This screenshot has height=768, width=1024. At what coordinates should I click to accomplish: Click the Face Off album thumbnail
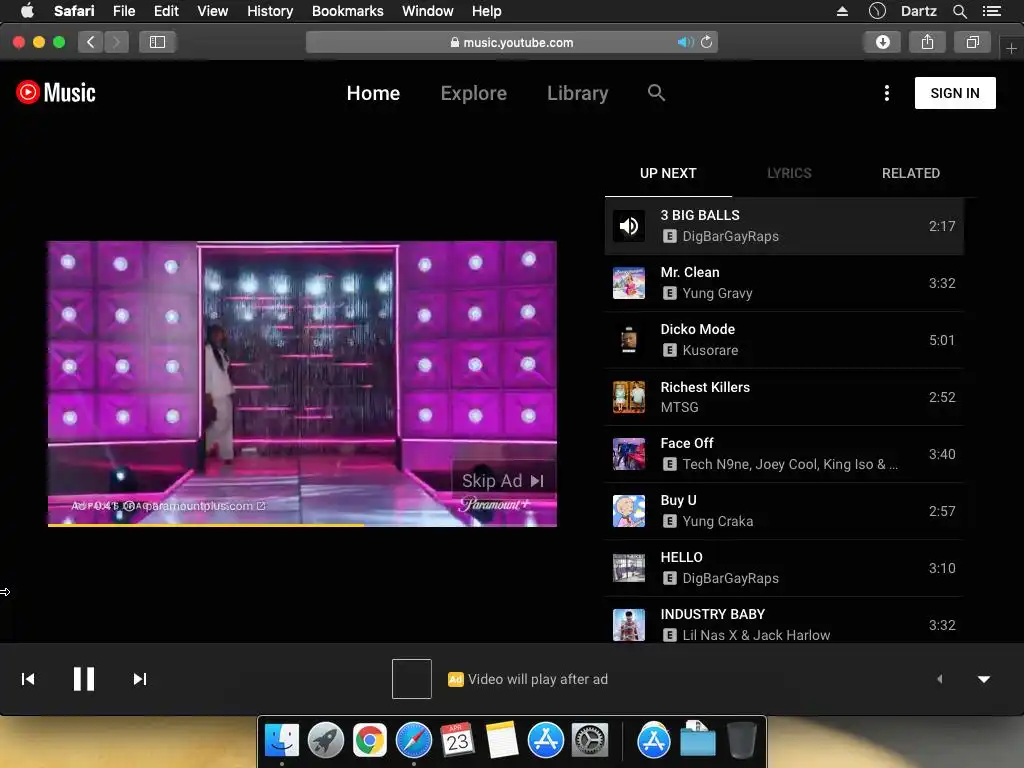pyautogui.click(x=629, y=454)
